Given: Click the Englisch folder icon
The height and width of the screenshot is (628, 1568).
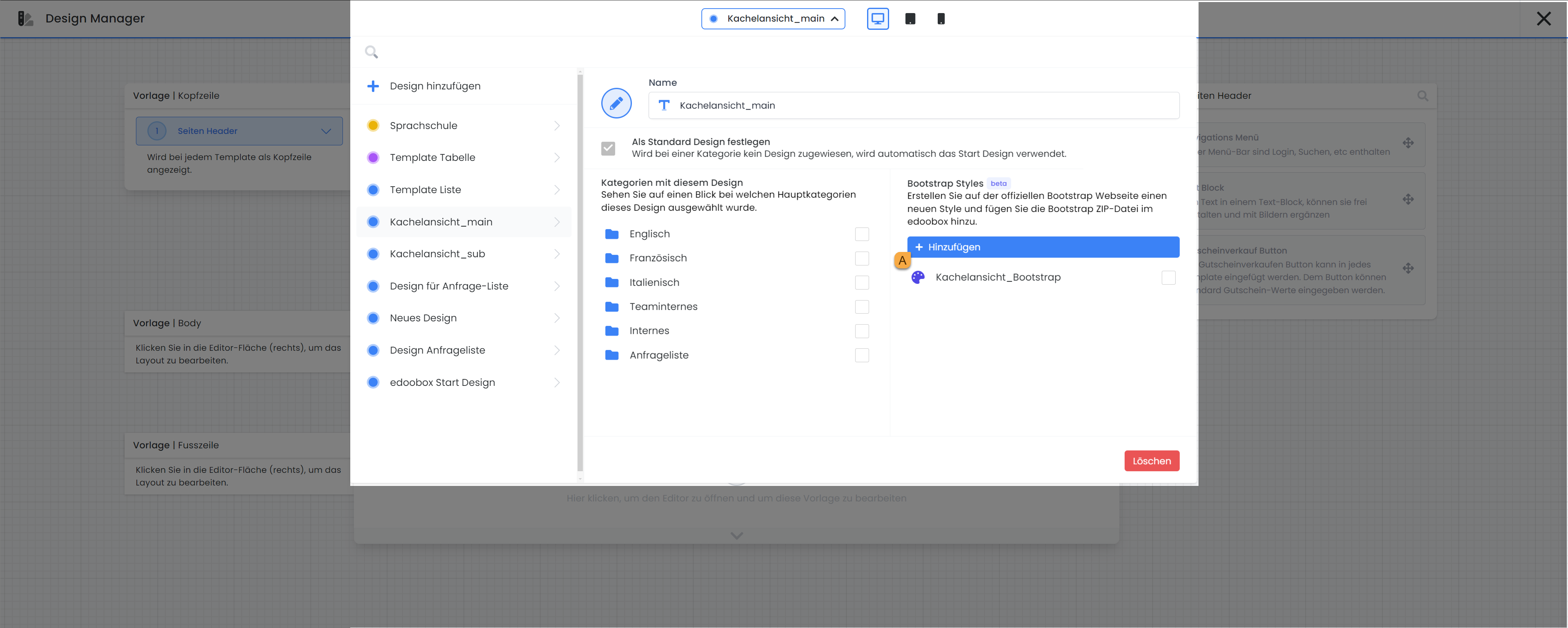Looking at the screenshot, I should coord(612,234).
